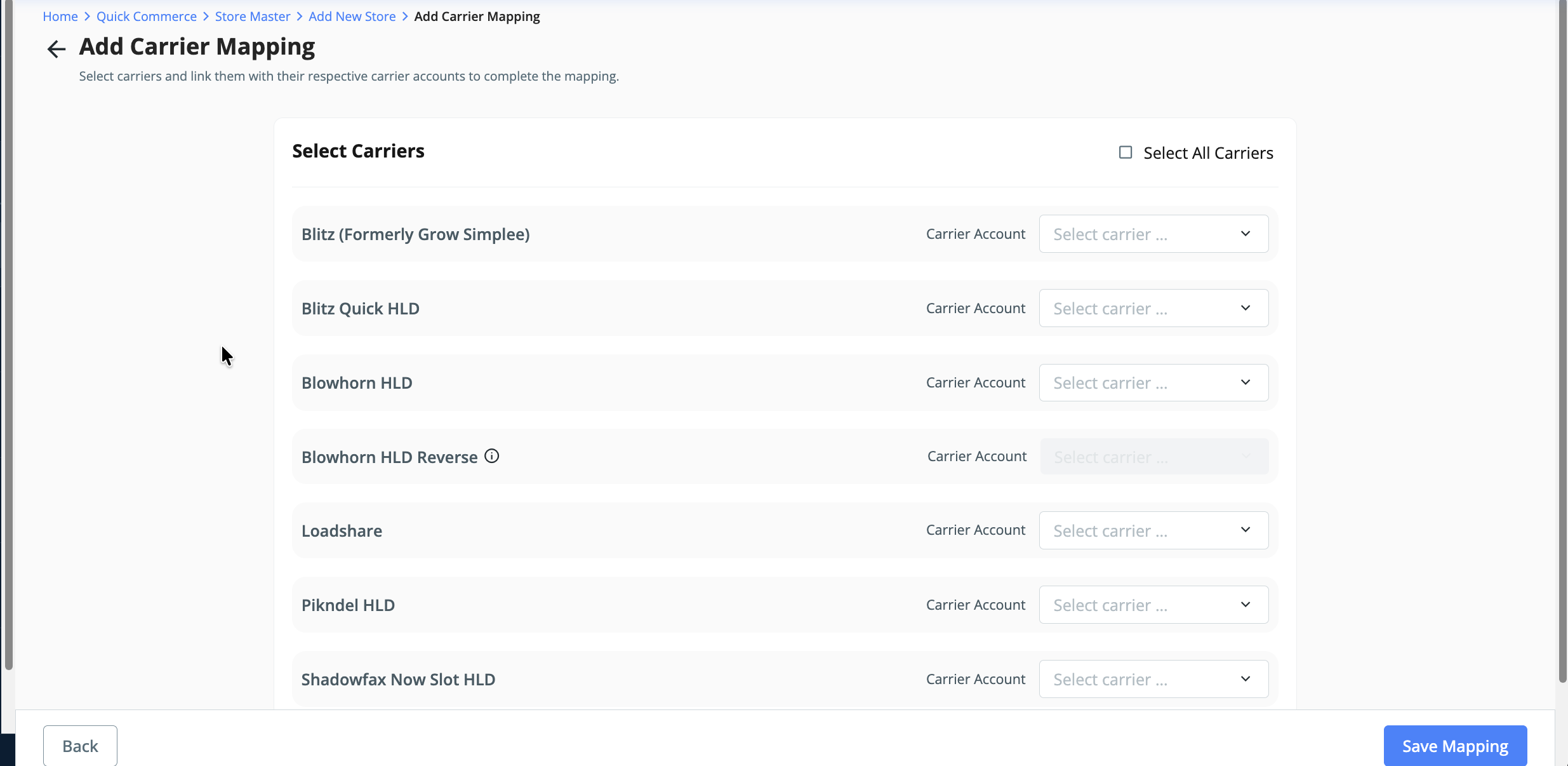Select the Blowhorn HLD carrier row

tap(357, 383)
